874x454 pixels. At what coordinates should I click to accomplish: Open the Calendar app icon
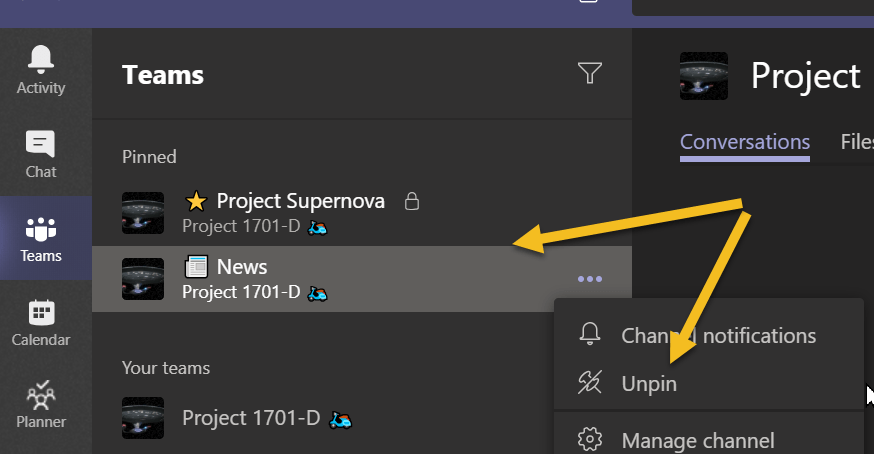click(41, 322)
